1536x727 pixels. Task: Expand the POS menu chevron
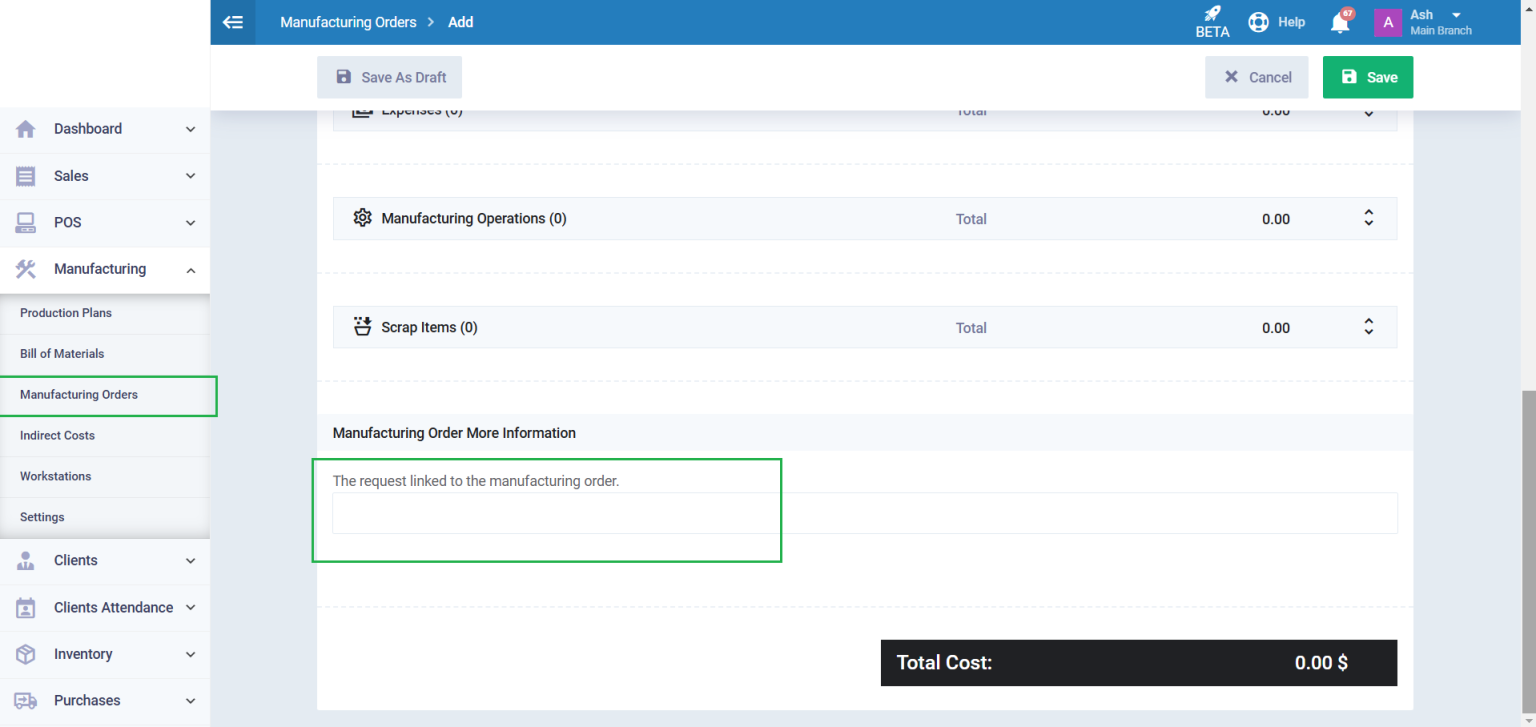click(191, 222)
